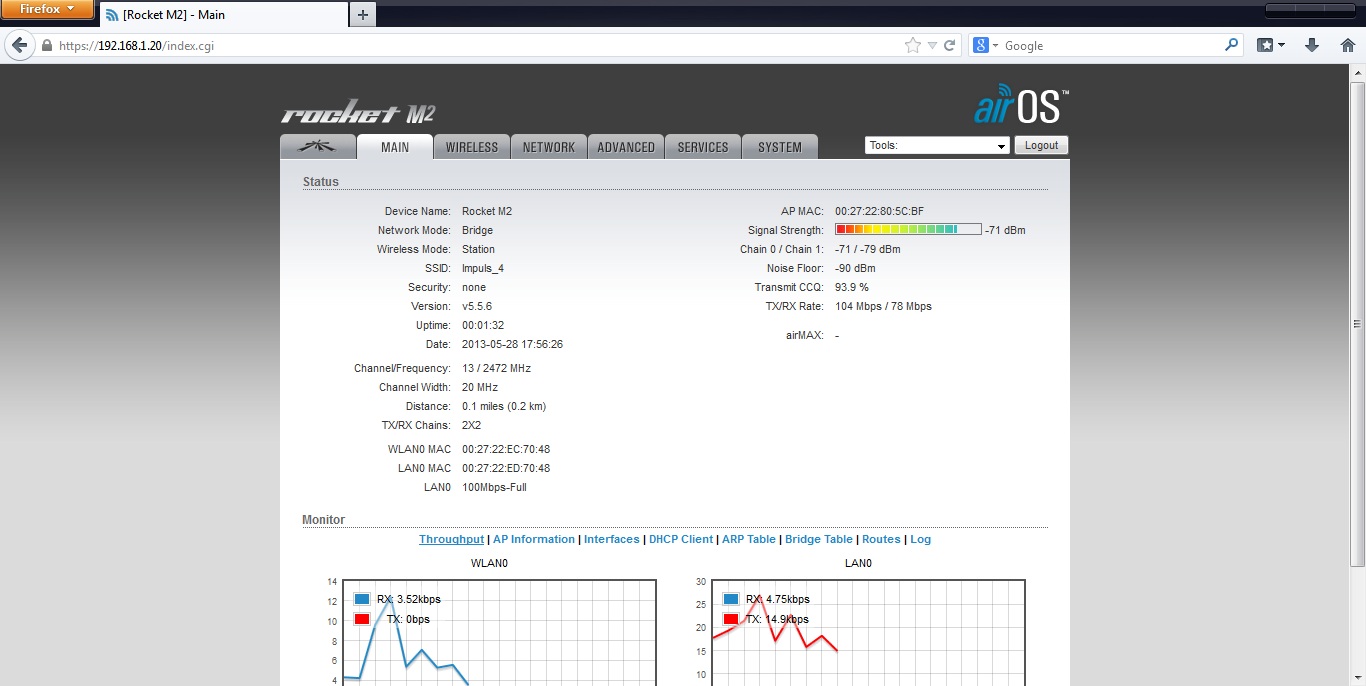Open the AP Information monitor link
The image size is (1366, 686).
pyautogui.click(x=534, y=539)
